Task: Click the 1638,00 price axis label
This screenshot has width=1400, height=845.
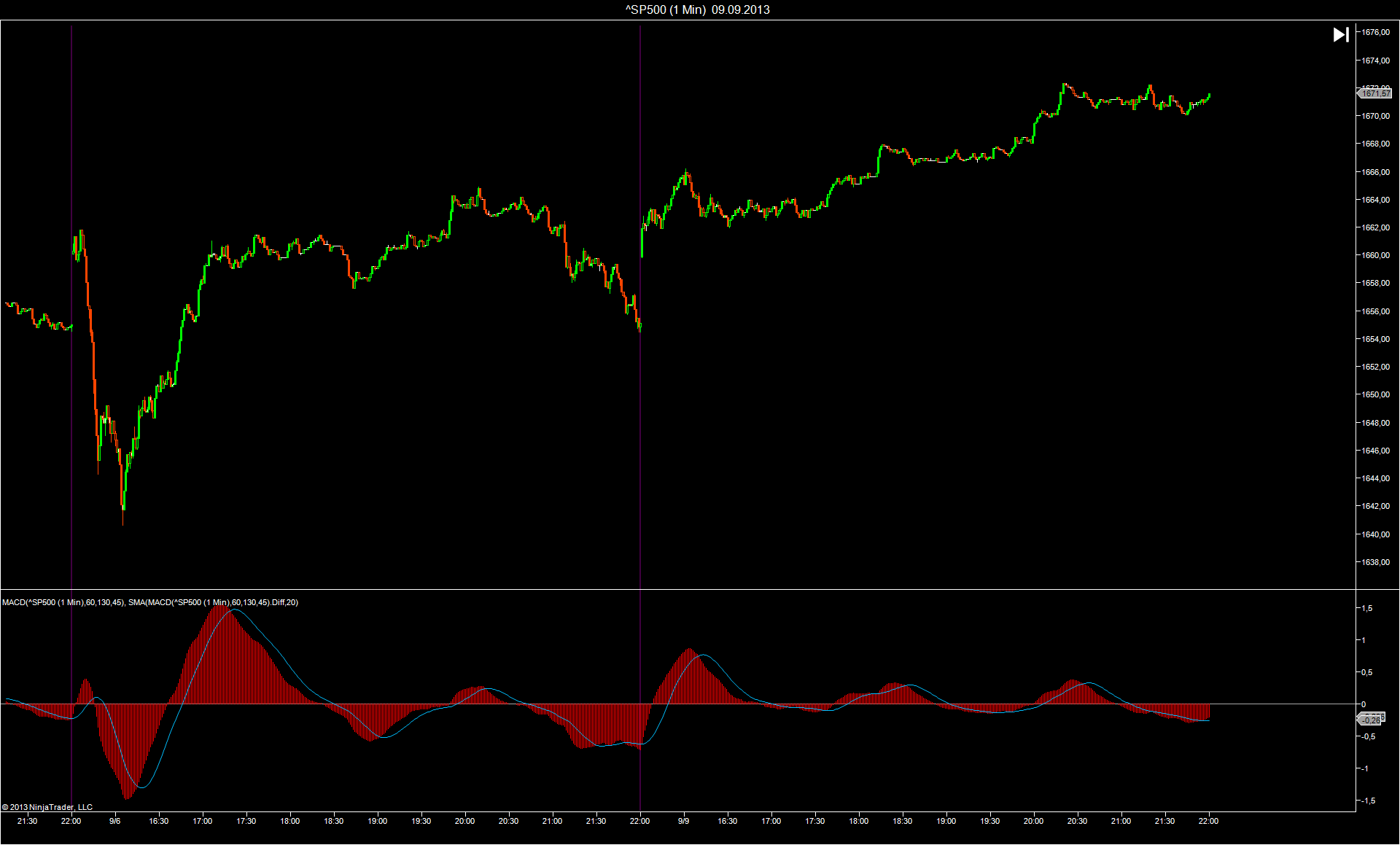Action: (1375, 562)
